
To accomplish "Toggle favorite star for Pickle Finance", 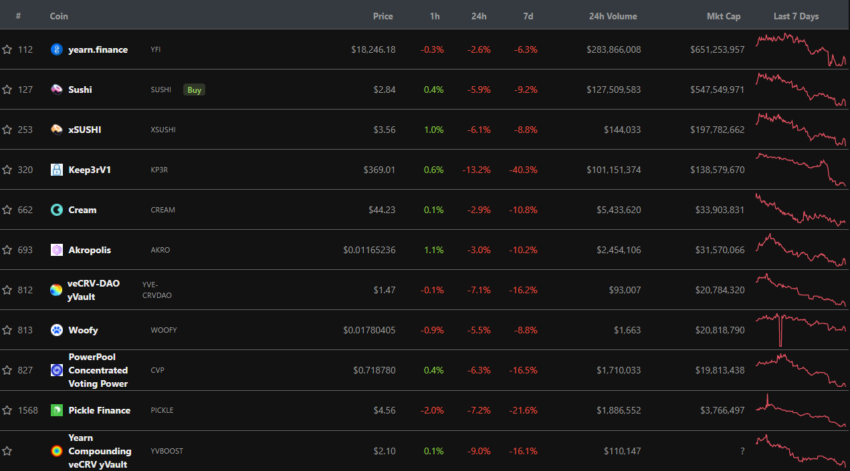I will pyautogui.click(x=7, y=410).
